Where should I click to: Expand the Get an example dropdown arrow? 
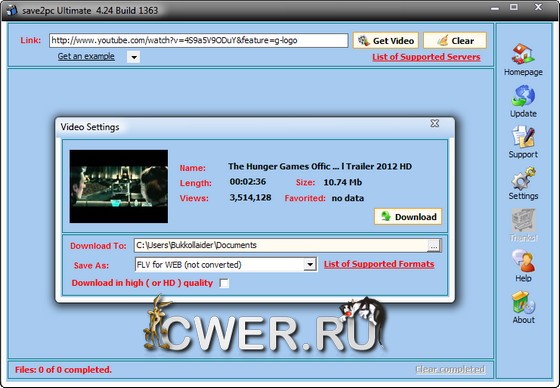tap(134, 57)
